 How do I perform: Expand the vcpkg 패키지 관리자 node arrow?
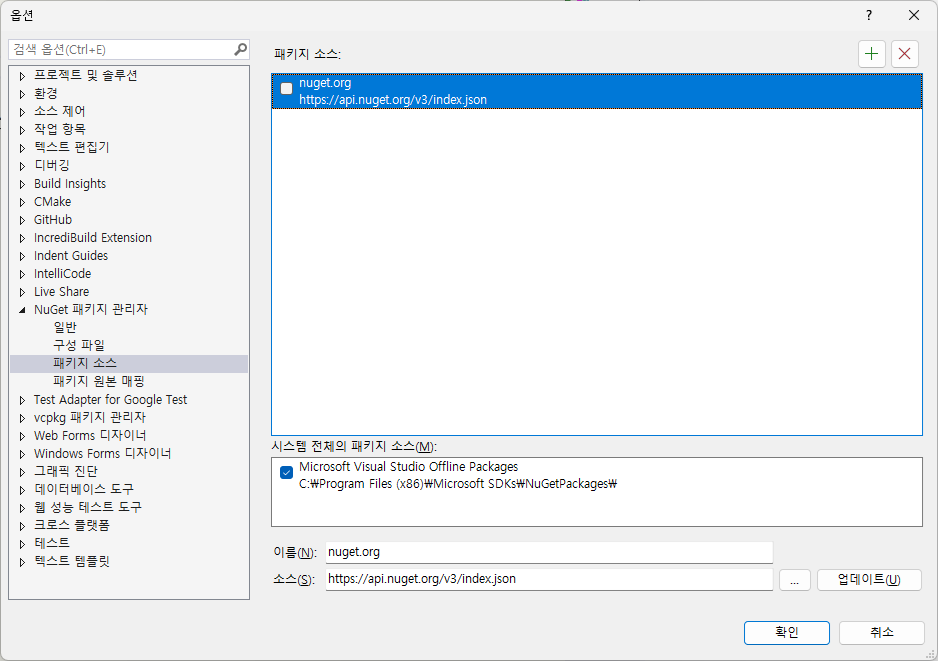22,418
